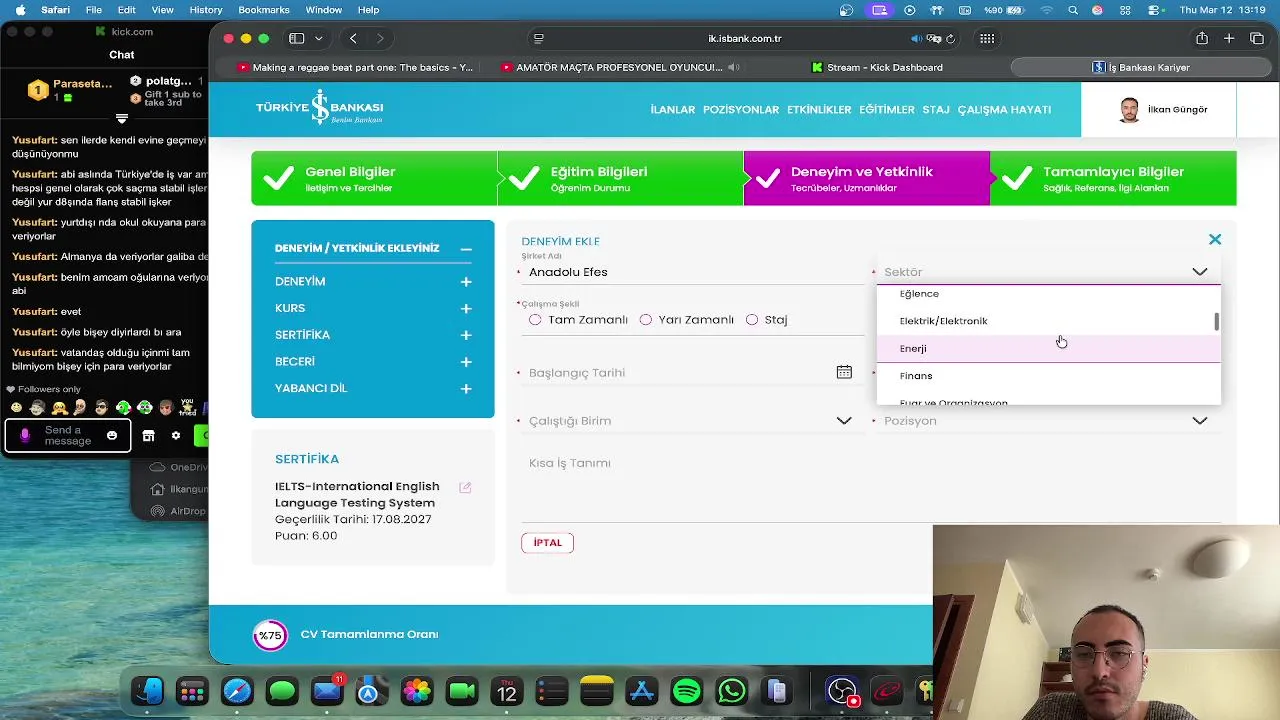Image resolution: width=1280 pixels, height=720 pixels.
Task: Open the Safari start page grid icon
Action: pos(987,39)
